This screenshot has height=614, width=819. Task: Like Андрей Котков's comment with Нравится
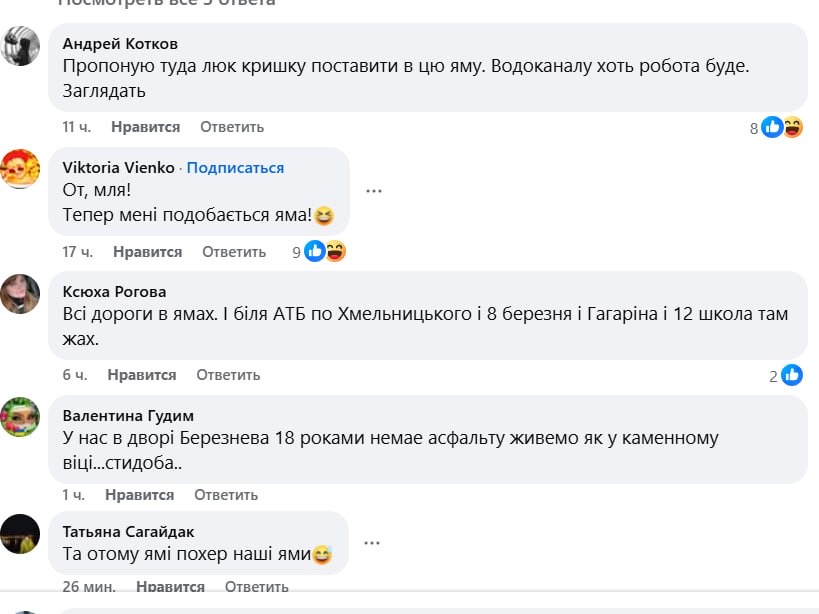pyautogui.click(x=146, y=127)
